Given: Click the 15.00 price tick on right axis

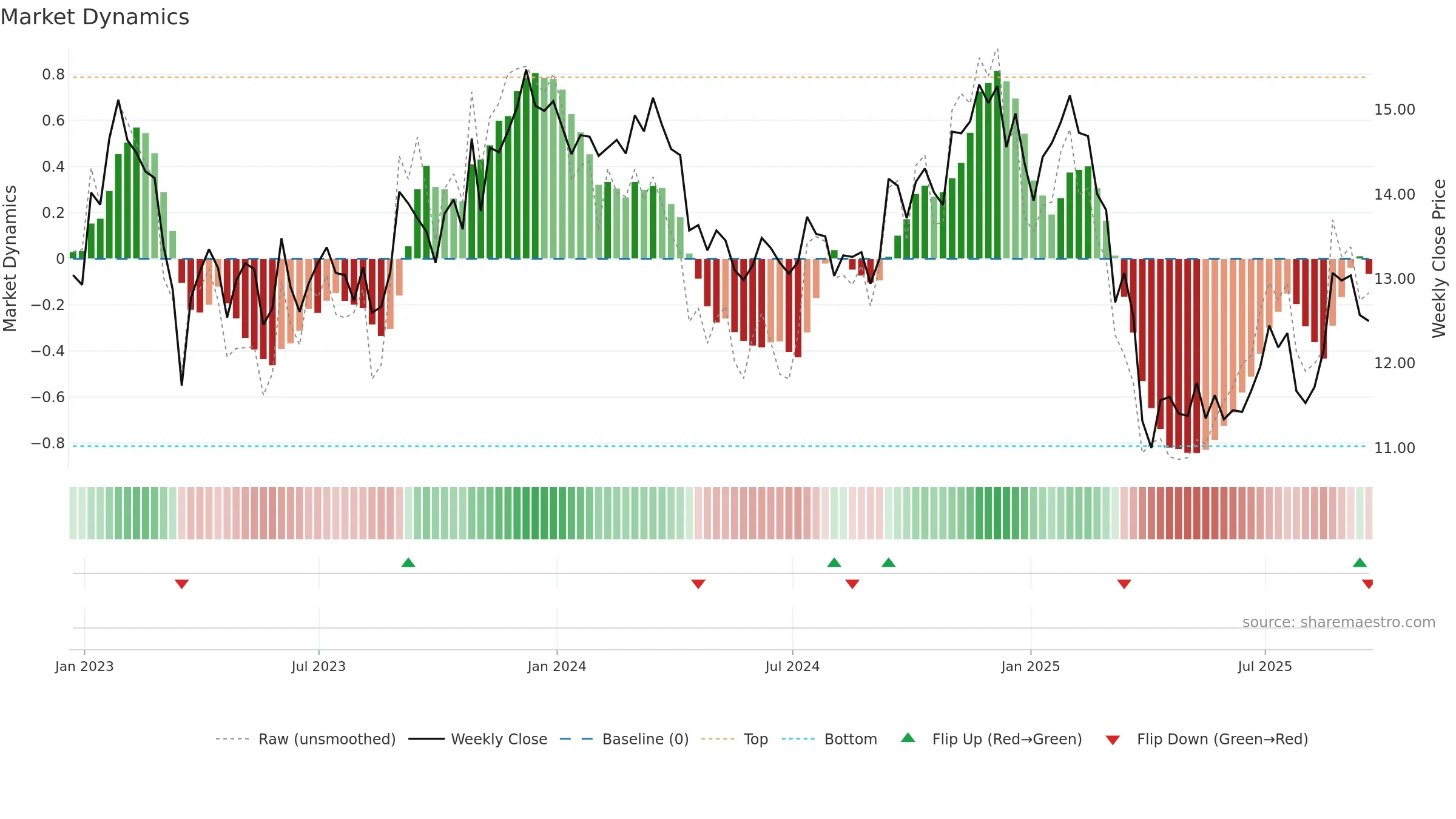Looking at the screenshot, I should (x=1395, y=110).
